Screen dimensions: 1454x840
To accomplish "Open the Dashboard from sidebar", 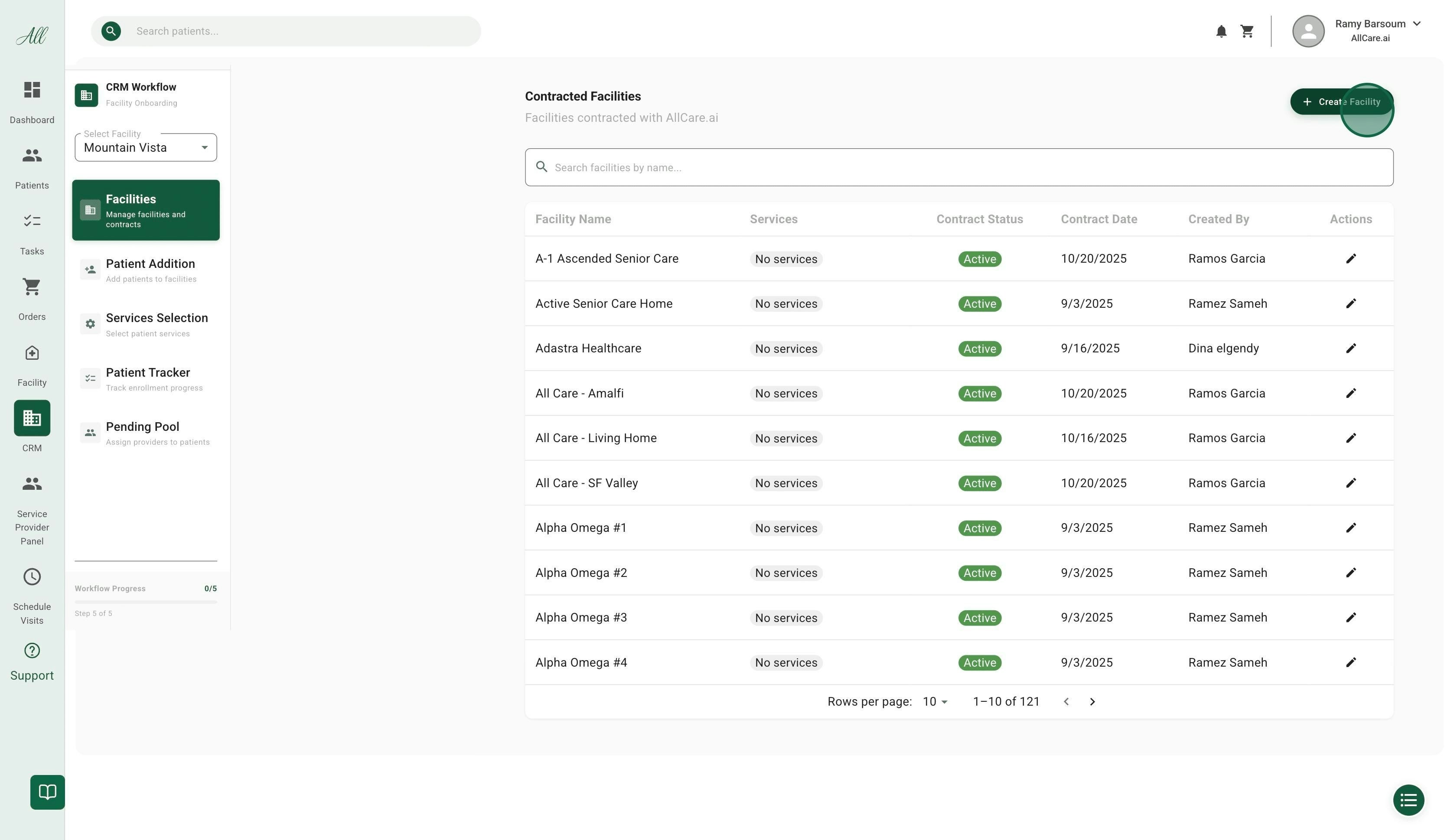I will point(32,91).
